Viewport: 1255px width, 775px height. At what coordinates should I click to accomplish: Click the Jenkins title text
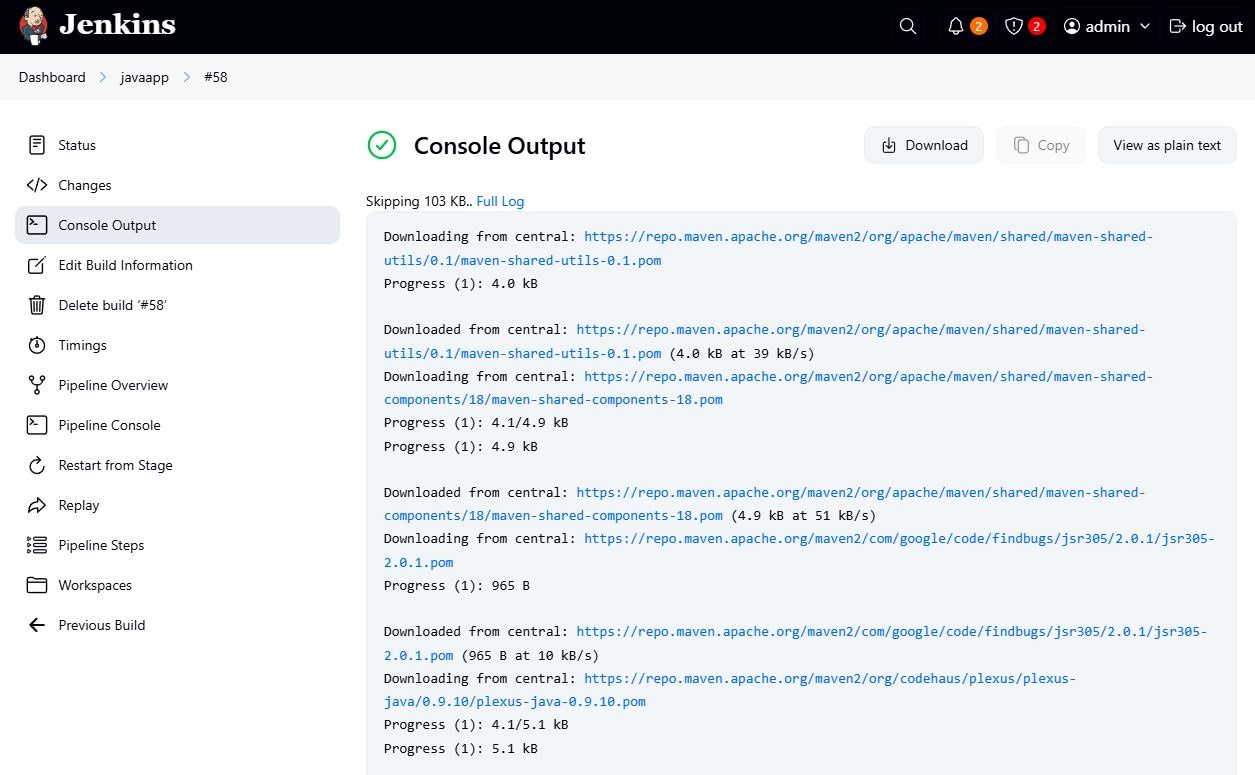coord(117,25)
